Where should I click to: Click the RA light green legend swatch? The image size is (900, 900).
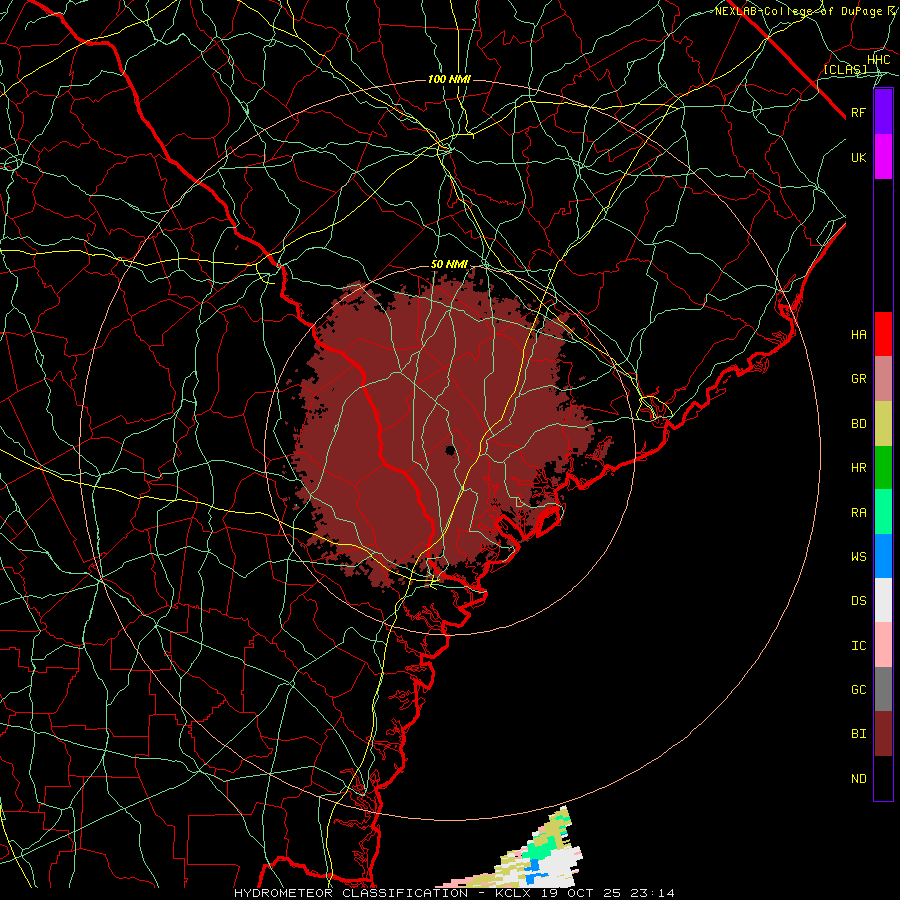coord(883,512)
